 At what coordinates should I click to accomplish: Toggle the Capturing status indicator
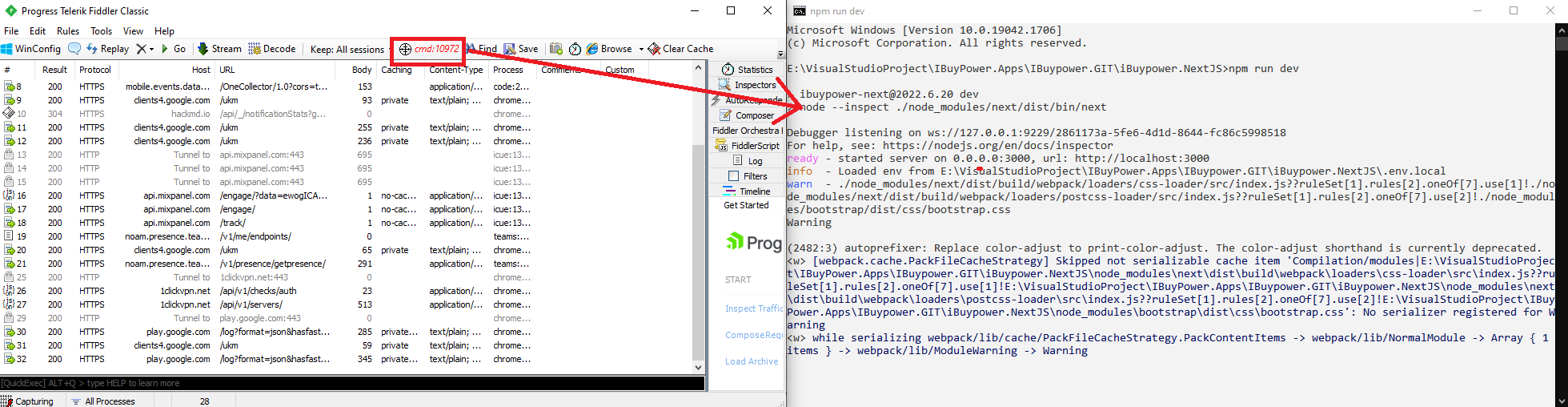pyautogui.click(x=28, y=401)
